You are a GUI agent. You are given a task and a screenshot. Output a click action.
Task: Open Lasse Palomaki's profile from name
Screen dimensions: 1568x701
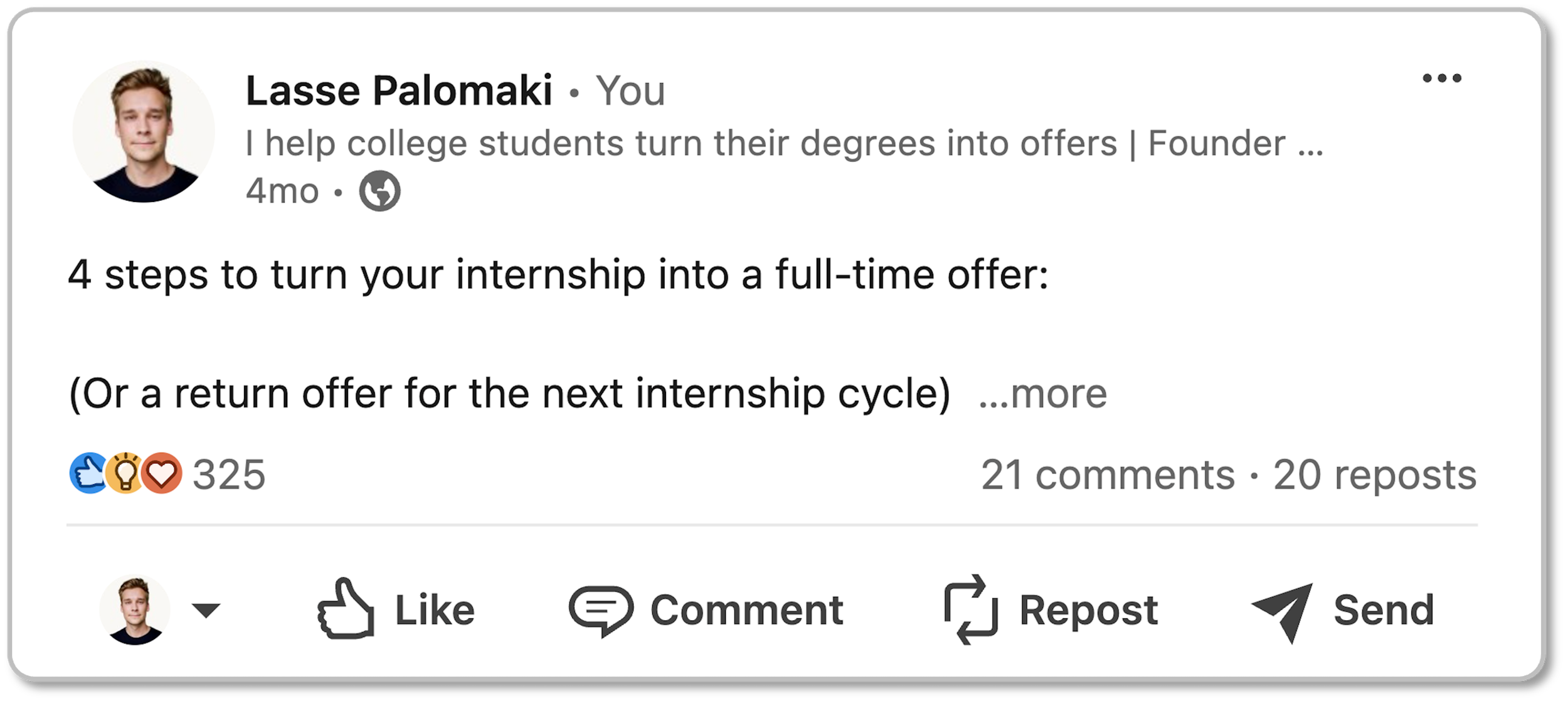click(399, 90)
